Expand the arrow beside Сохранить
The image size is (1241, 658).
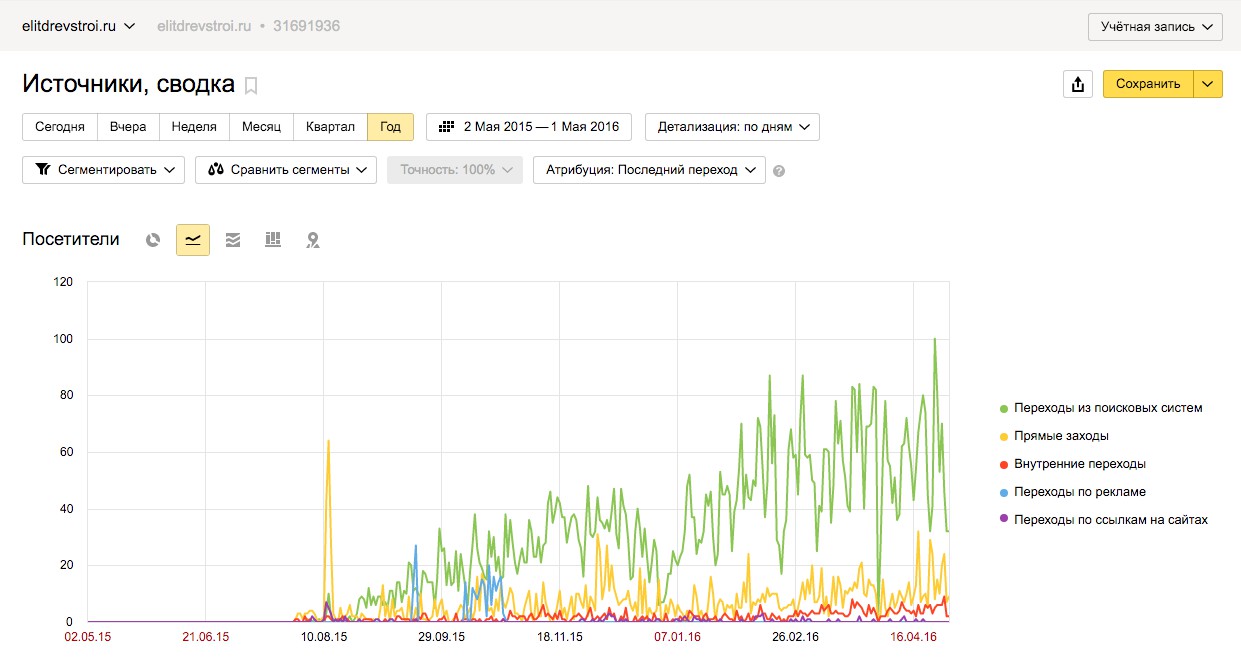click(x=1208, y=84)
